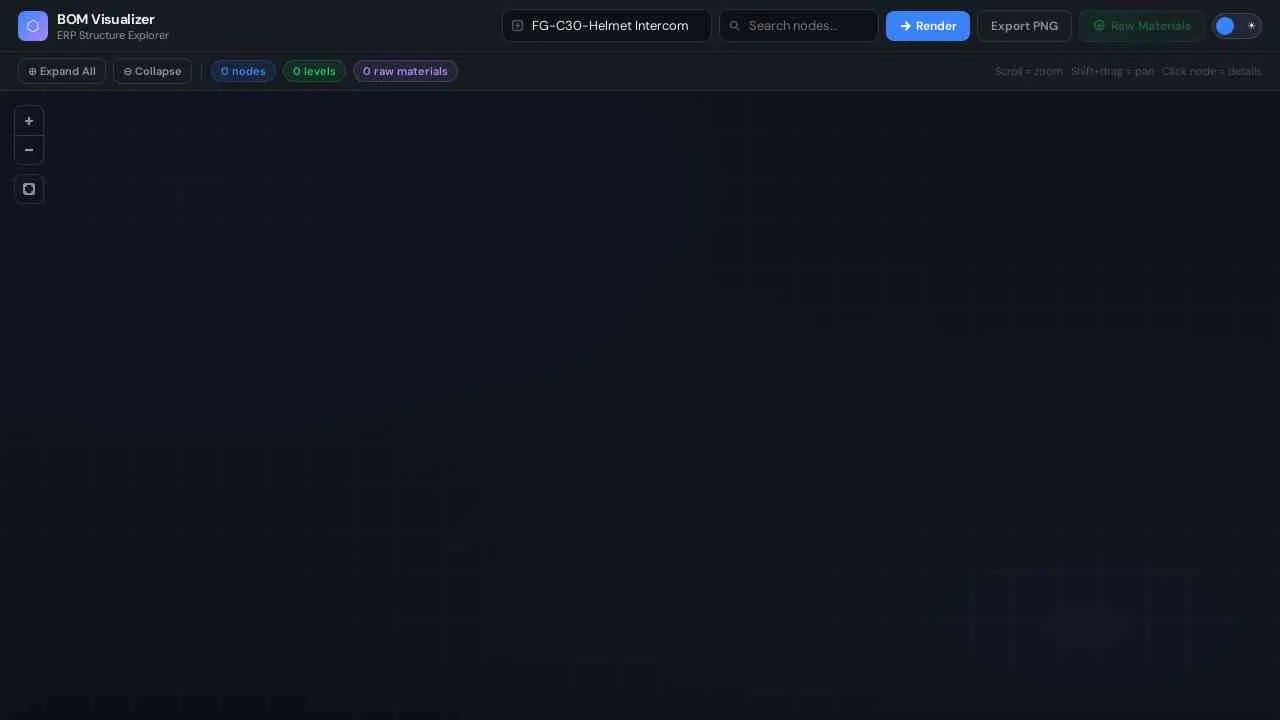
Task: Click the ERP Structure Explorer subtitle
Action: (113, 36)
